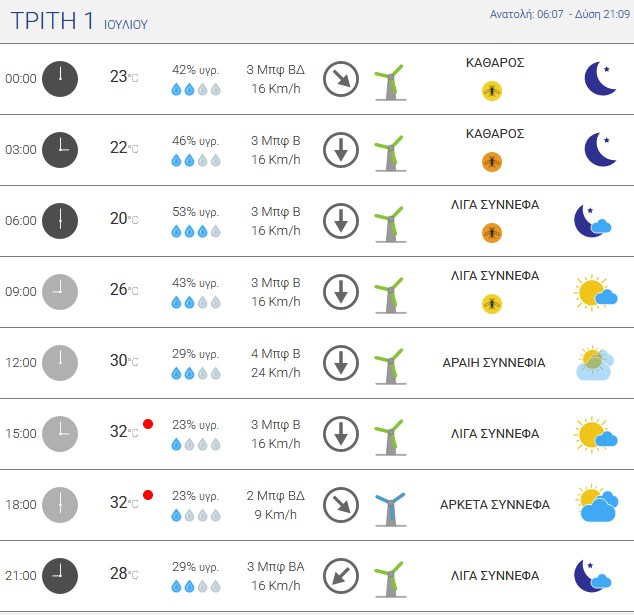
Task: Click the wind direction arrow at 00:00
Action: pos(341,79)
